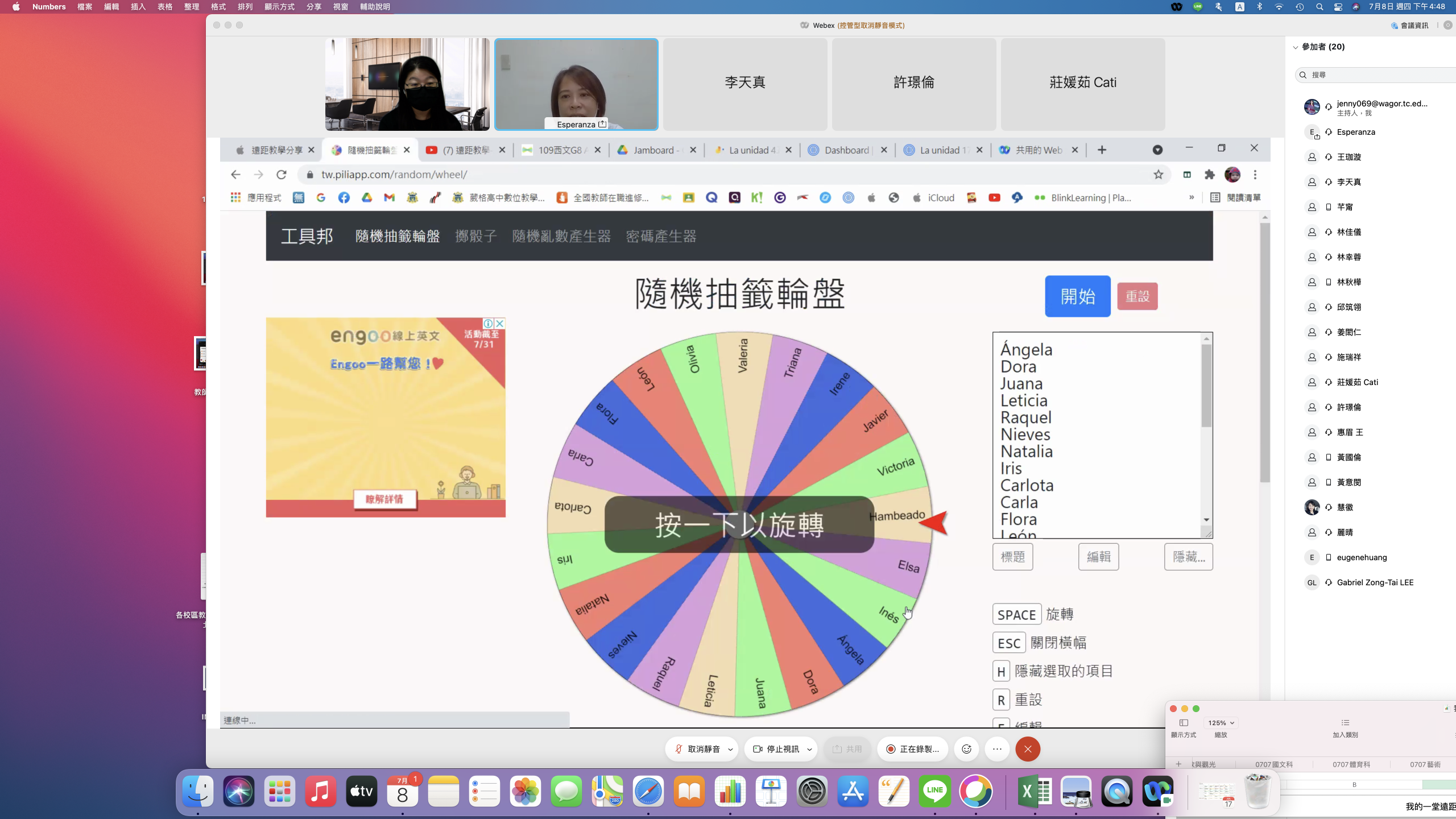Collapse the participants (參加者) list chevron
1456x819 pixels.
1296,47
